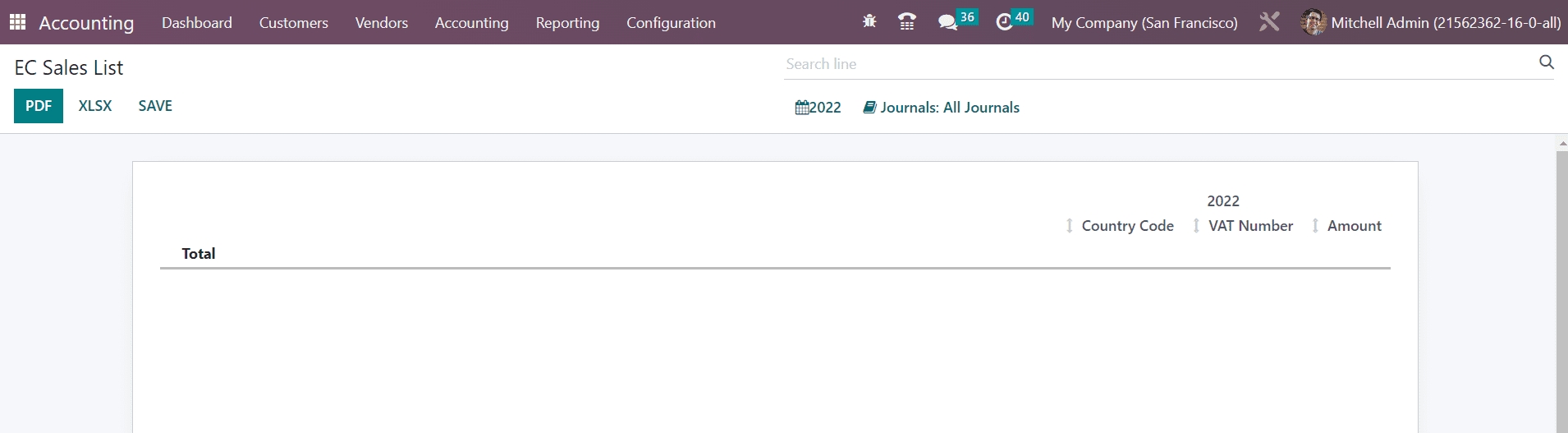Click Mitchell Admin avatar picture
The width and height of the screenshot is (1568, 433).
(1313, 22)
